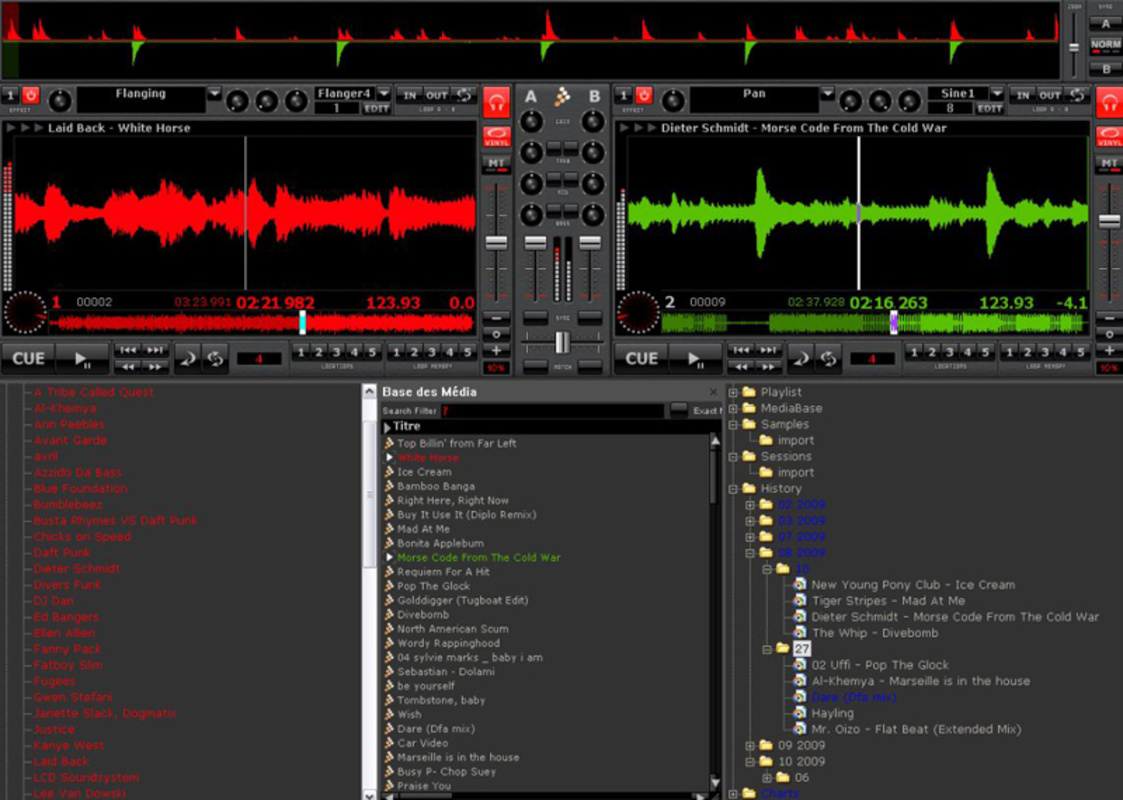Expand the 09 2009 history folder
Screen dimensions: 1123x800
click(x=750, y=746)
